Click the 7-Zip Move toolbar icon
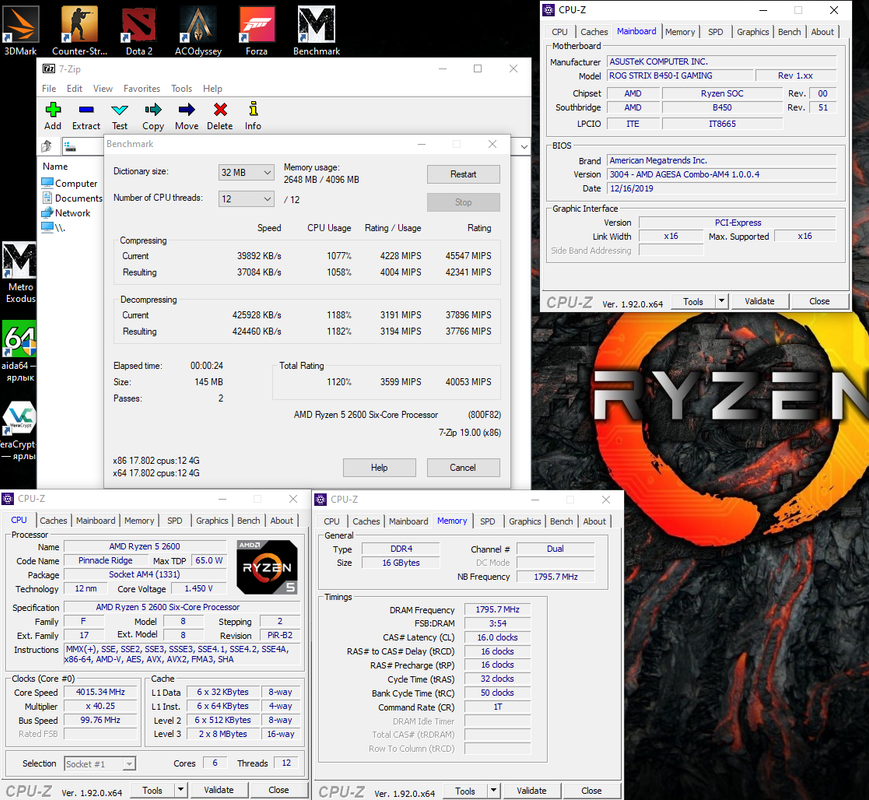 click(187, 116)
